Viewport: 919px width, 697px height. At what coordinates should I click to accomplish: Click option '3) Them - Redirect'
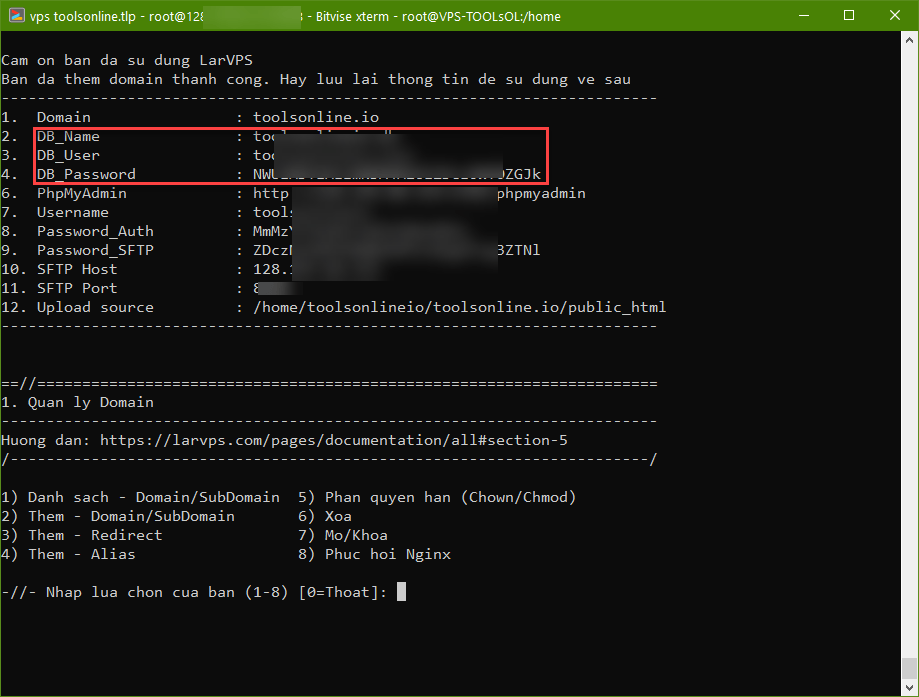(x=81, y=535)
